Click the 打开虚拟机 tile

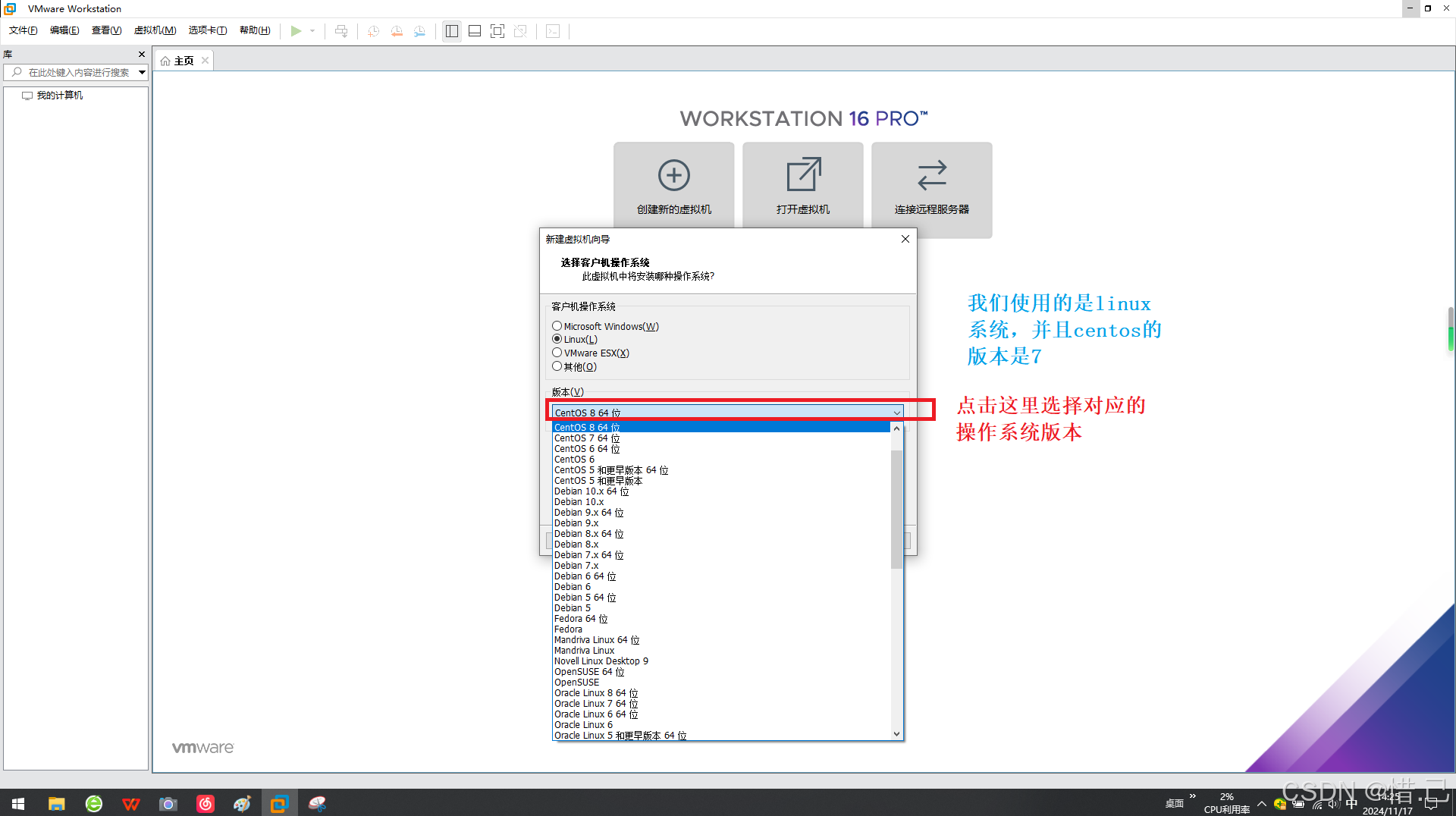[x=803, y=186]
